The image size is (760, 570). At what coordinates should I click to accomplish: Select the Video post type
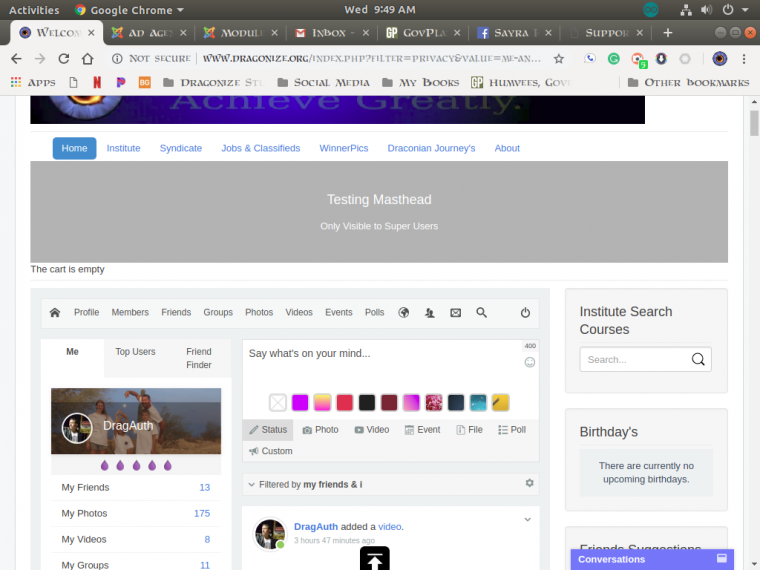click(372, 430)
